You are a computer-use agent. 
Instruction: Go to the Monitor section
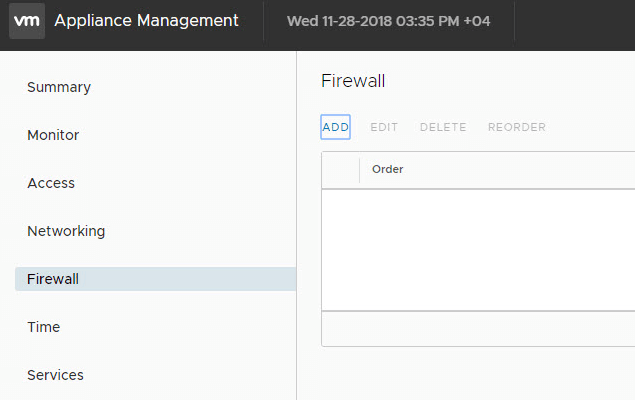(53, 135)
